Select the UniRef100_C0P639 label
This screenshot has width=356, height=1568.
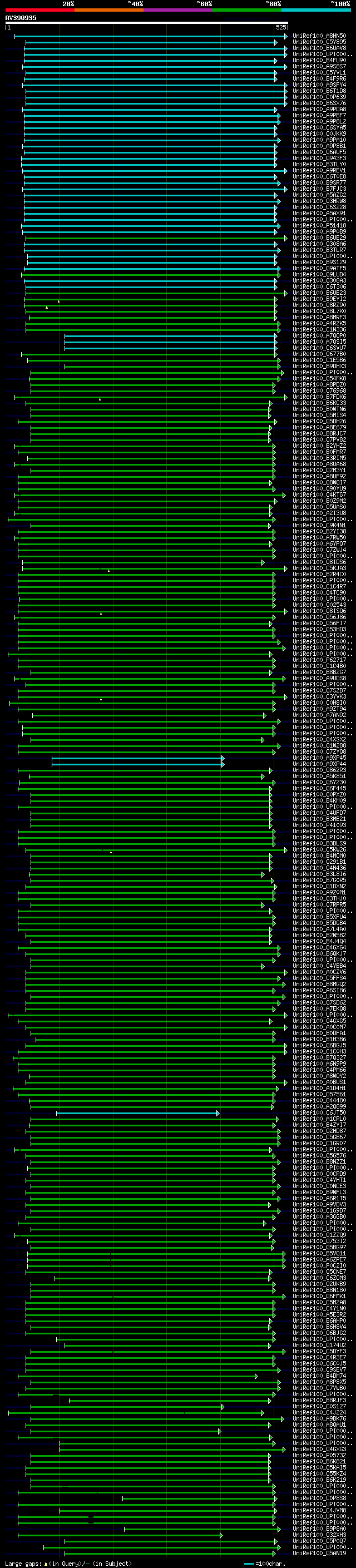tap(319, 97)
